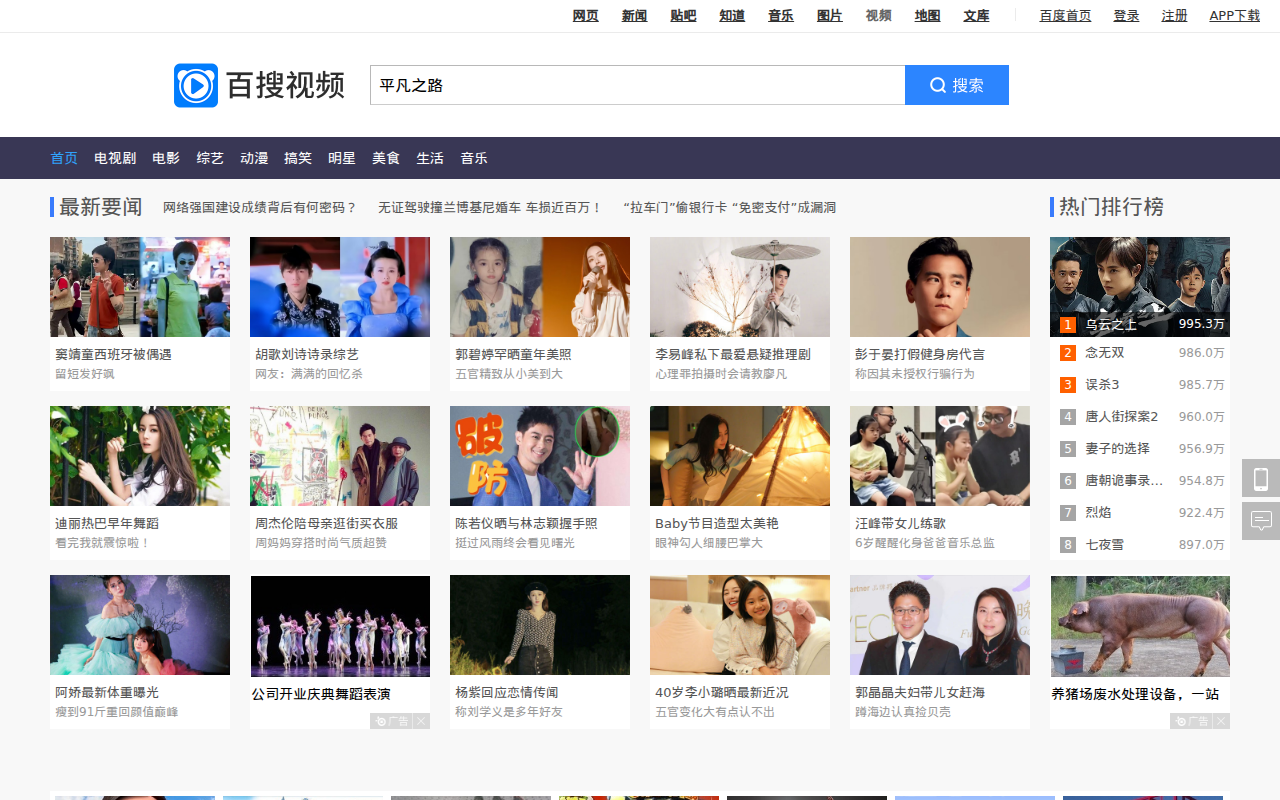
Task: Click the APP下载 link
Action: click(1235, 16)
